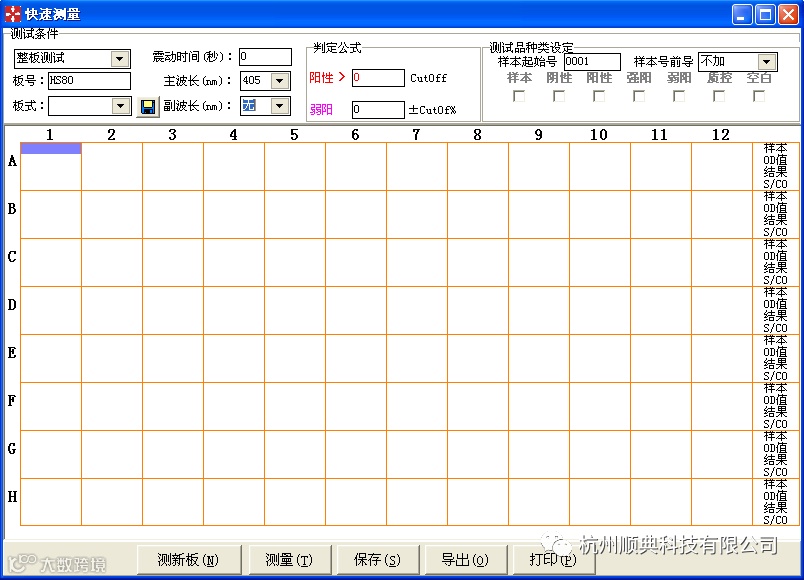Select well H12 in the plate grid
Image resolution: width=804 pixels, height=580 pixels.
point(722,502)
